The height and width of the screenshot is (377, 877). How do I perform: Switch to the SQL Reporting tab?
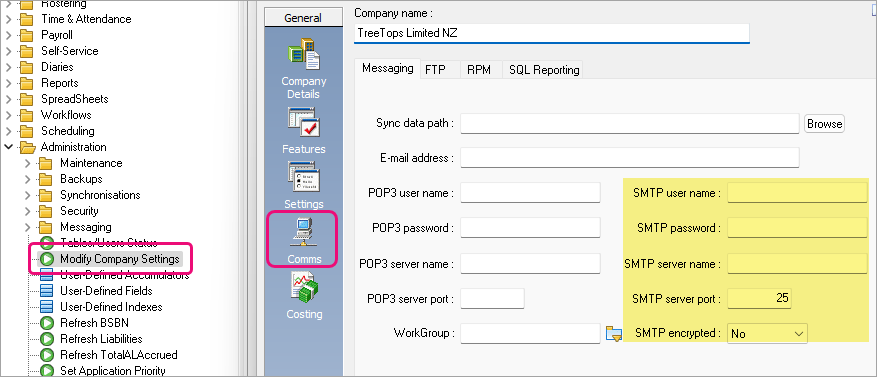click(544, 70)
